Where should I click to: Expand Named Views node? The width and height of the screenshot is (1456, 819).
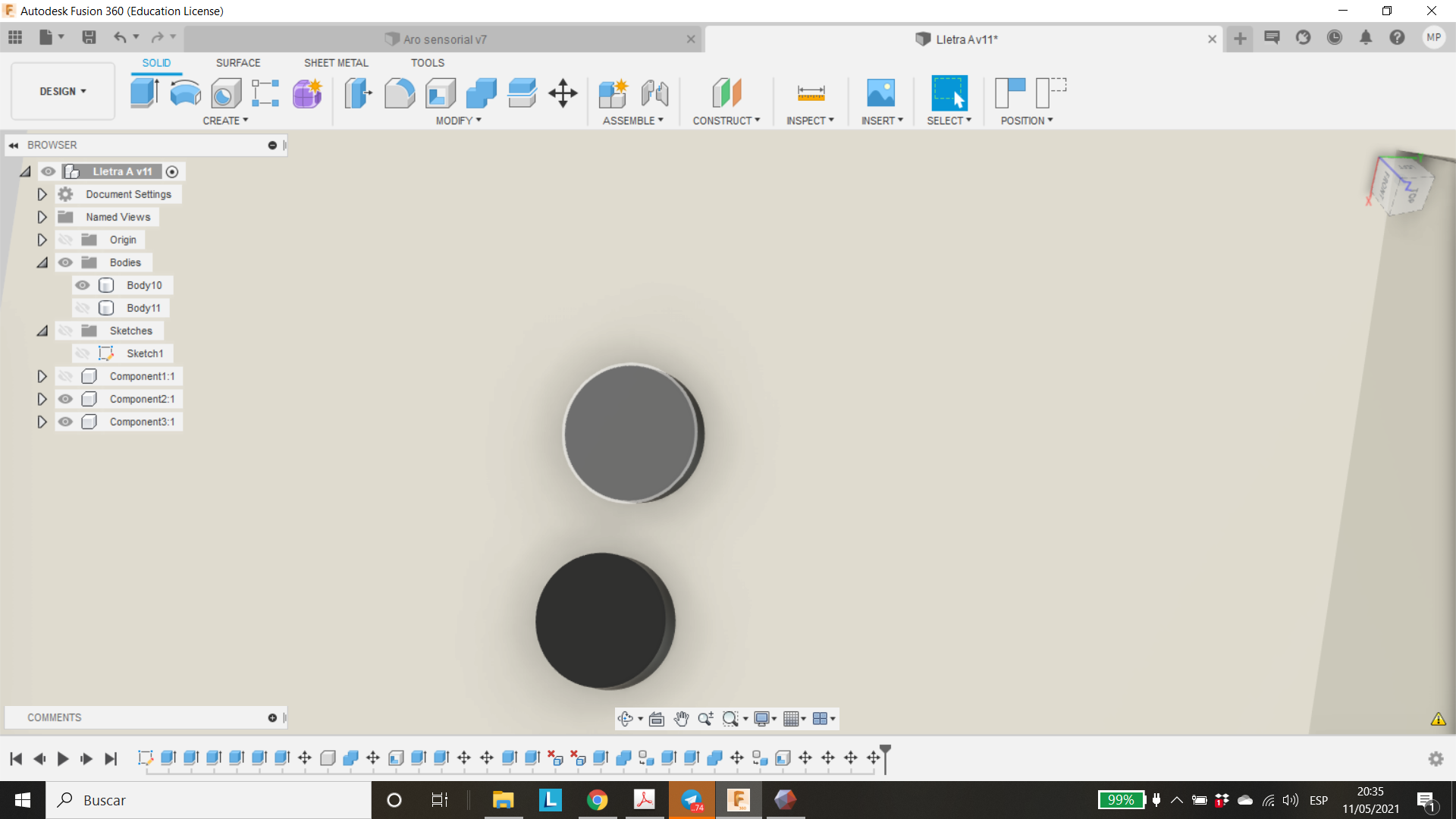[x=42, y=217]
